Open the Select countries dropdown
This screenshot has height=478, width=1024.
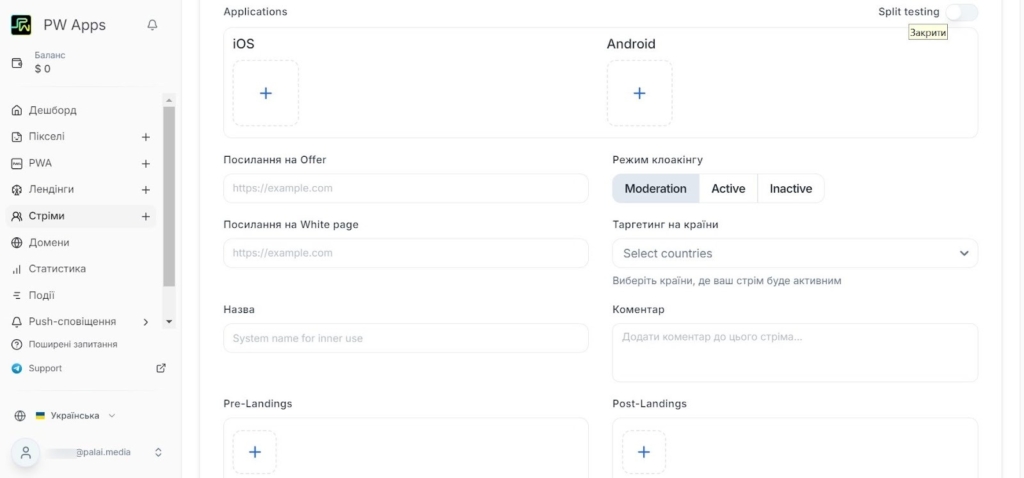pyautogui.click(x=795, y=253)
